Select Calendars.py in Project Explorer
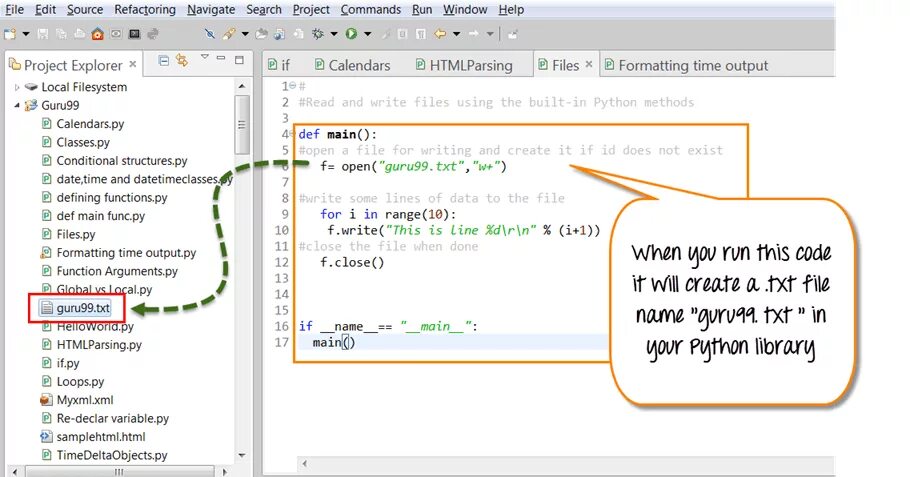The height and width of the screenshot is (477, 910). click(82, 124)
